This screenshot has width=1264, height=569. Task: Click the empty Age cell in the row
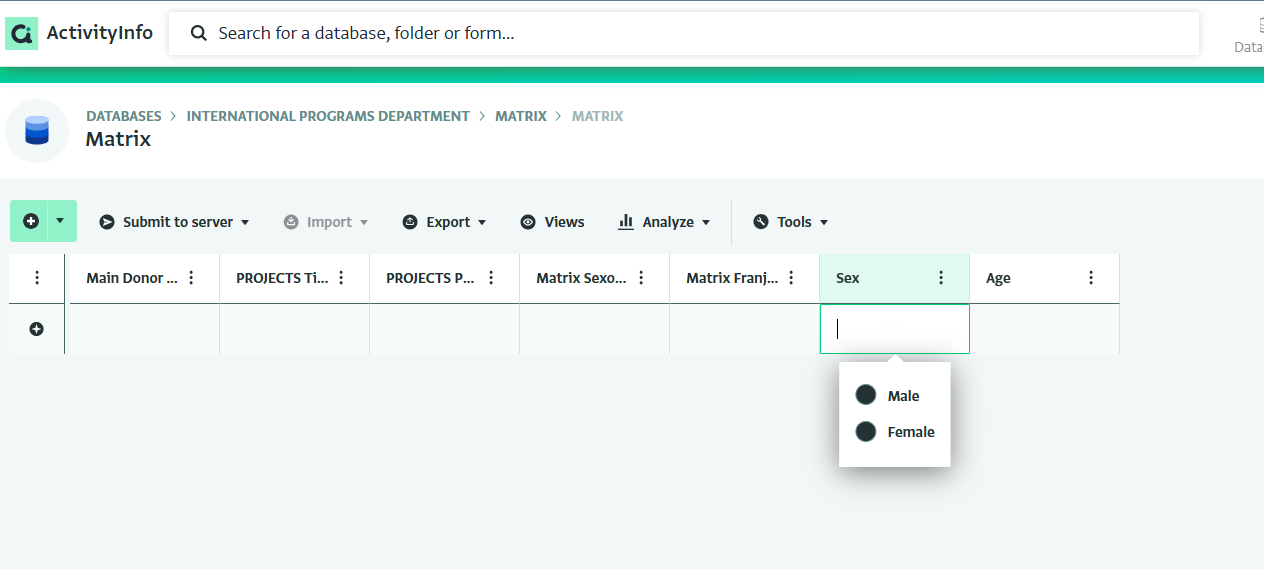click(1044, 329)
